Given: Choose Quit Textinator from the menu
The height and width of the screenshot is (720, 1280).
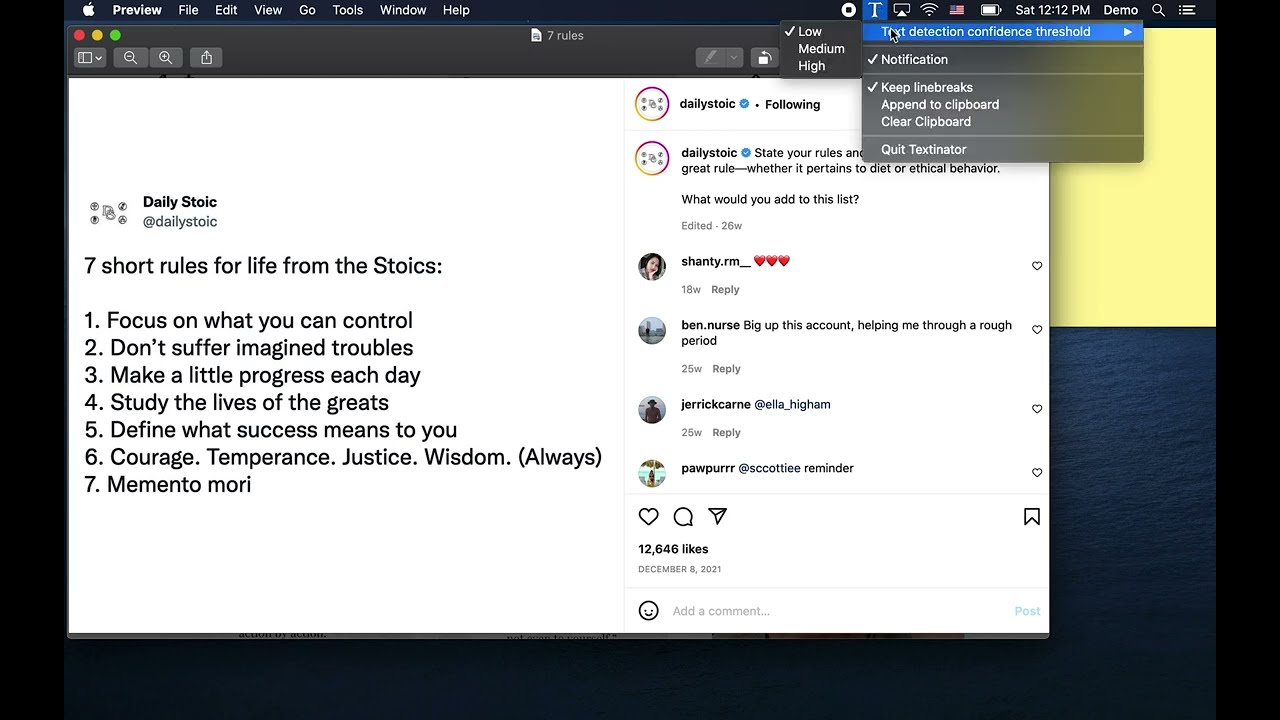Looking at the screenshot, I should (923, 149).
